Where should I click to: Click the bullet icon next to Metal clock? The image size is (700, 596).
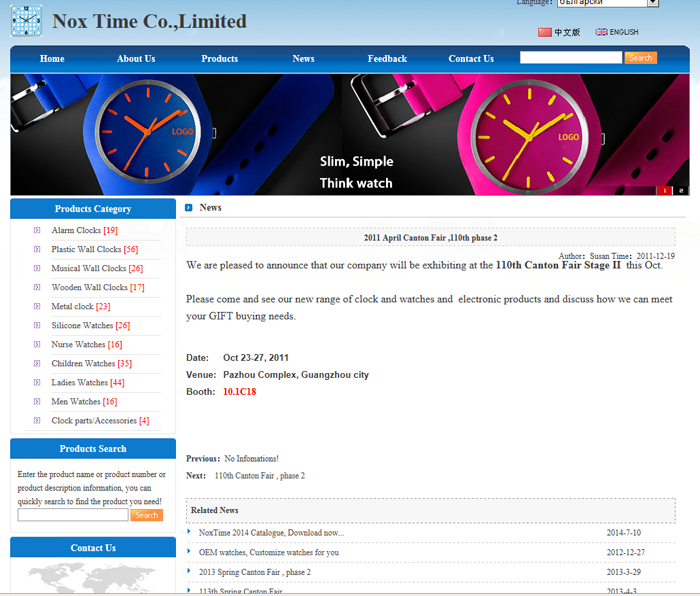[37, 307]
